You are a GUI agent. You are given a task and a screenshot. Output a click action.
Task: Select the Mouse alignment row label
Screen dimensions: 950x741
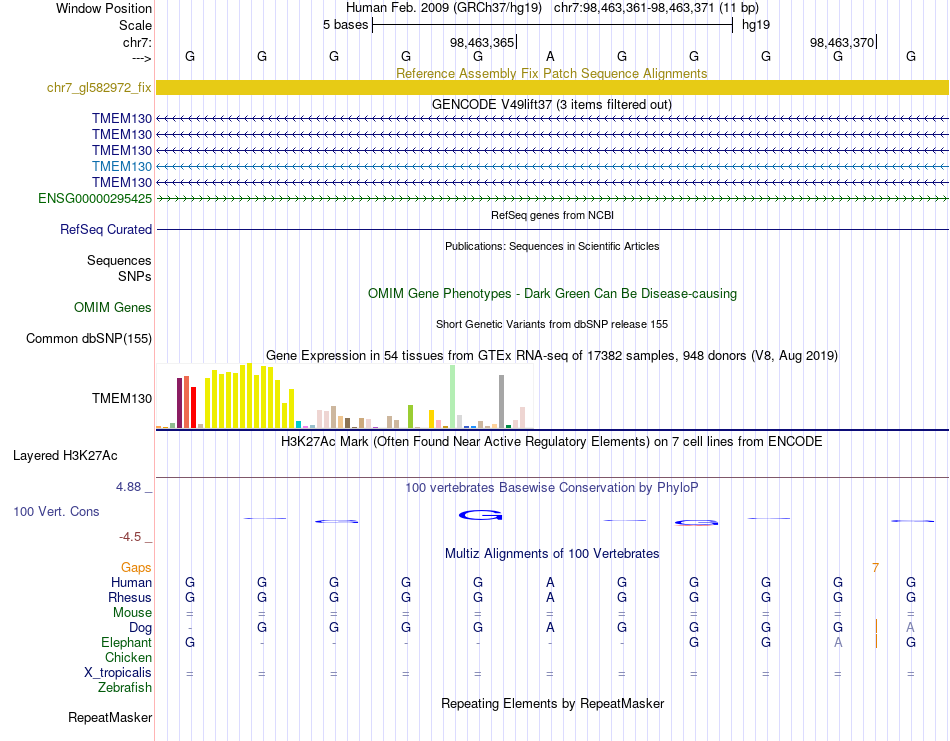tap(132, 613)
